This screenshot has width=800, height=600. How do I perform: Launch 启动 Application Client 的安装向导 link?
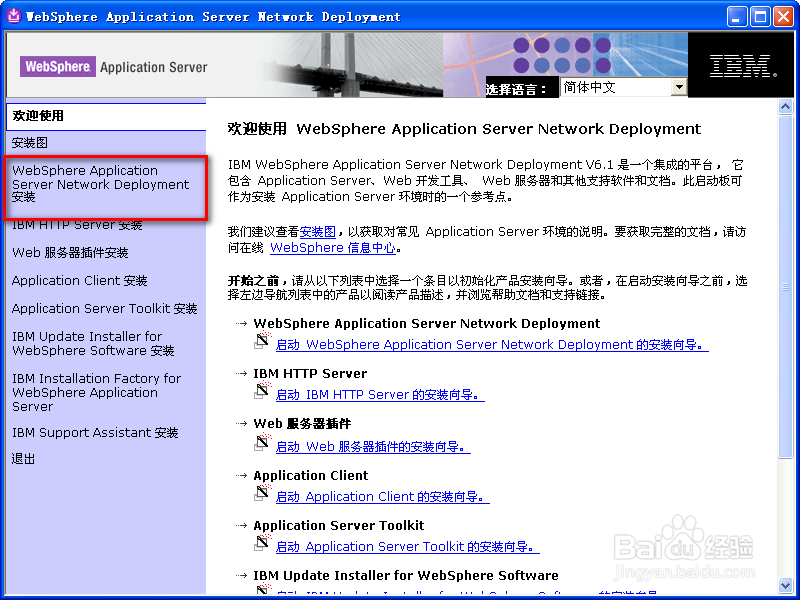click(382, 496)
